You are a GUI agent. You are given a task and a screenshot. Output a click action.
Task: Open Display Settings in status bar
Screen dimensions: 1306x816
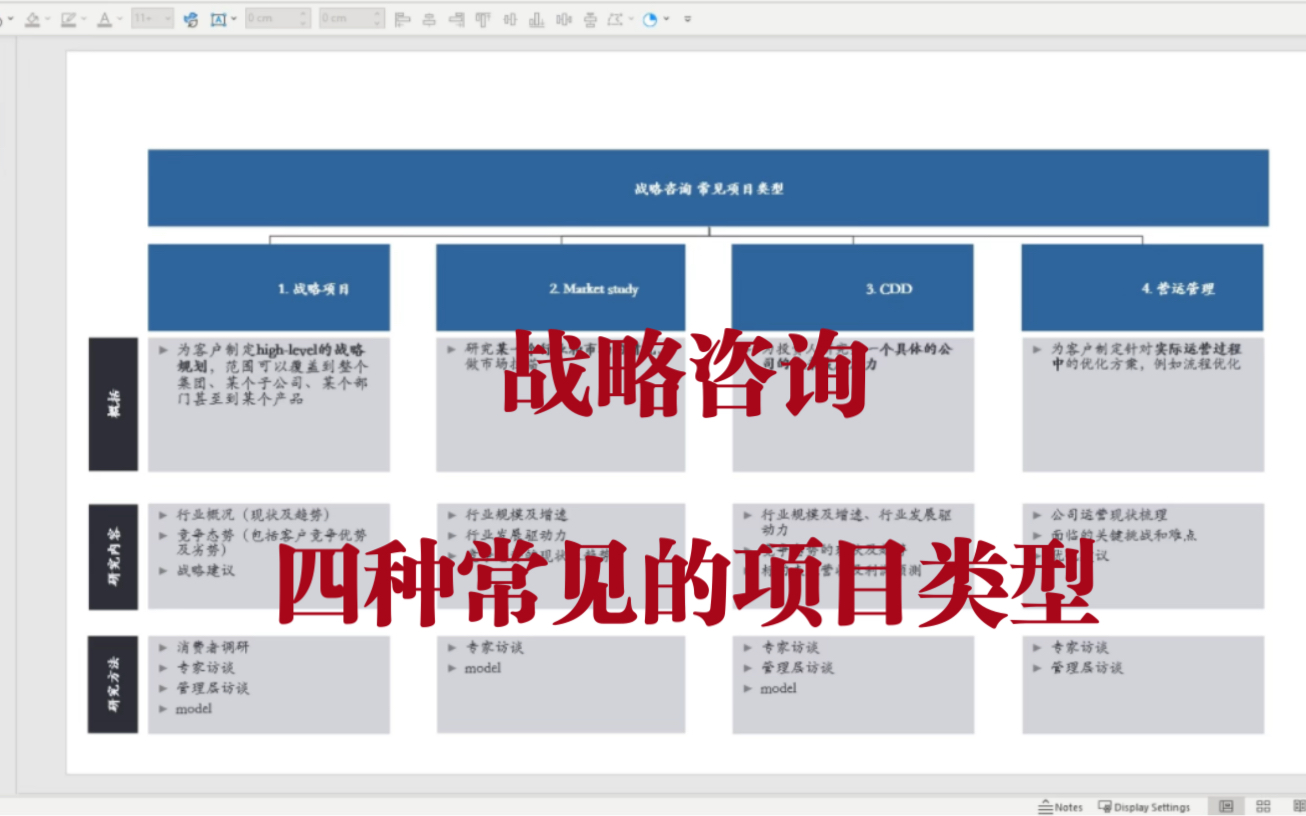coord(1144,807)
